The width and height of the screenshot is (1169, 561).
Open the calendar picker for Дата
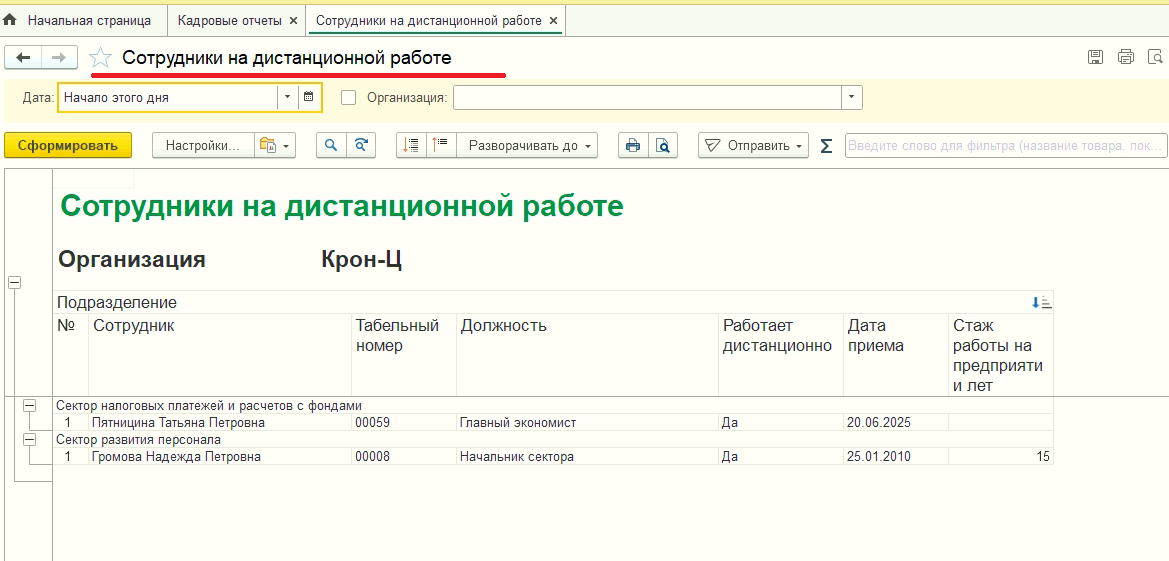pos(309,97)
